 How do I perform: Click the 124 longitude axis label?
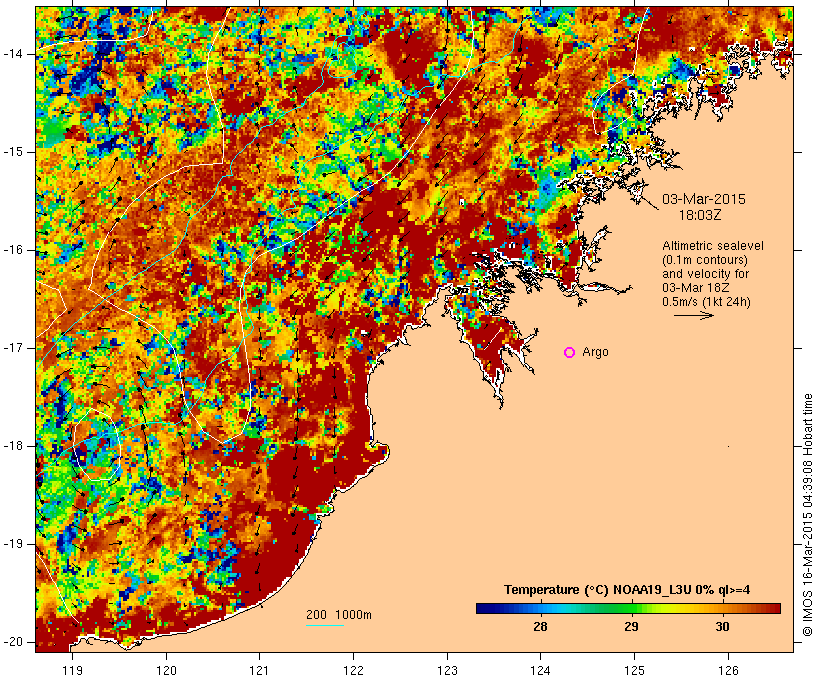[x=540, y=671]
